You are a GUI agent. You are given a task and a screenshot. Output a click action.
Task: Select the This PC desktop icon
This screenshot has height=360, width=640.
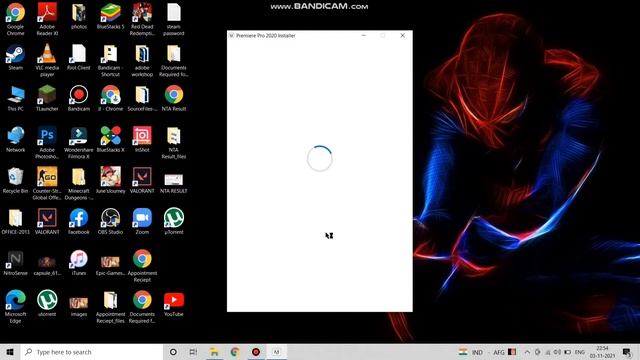point(16,98)
